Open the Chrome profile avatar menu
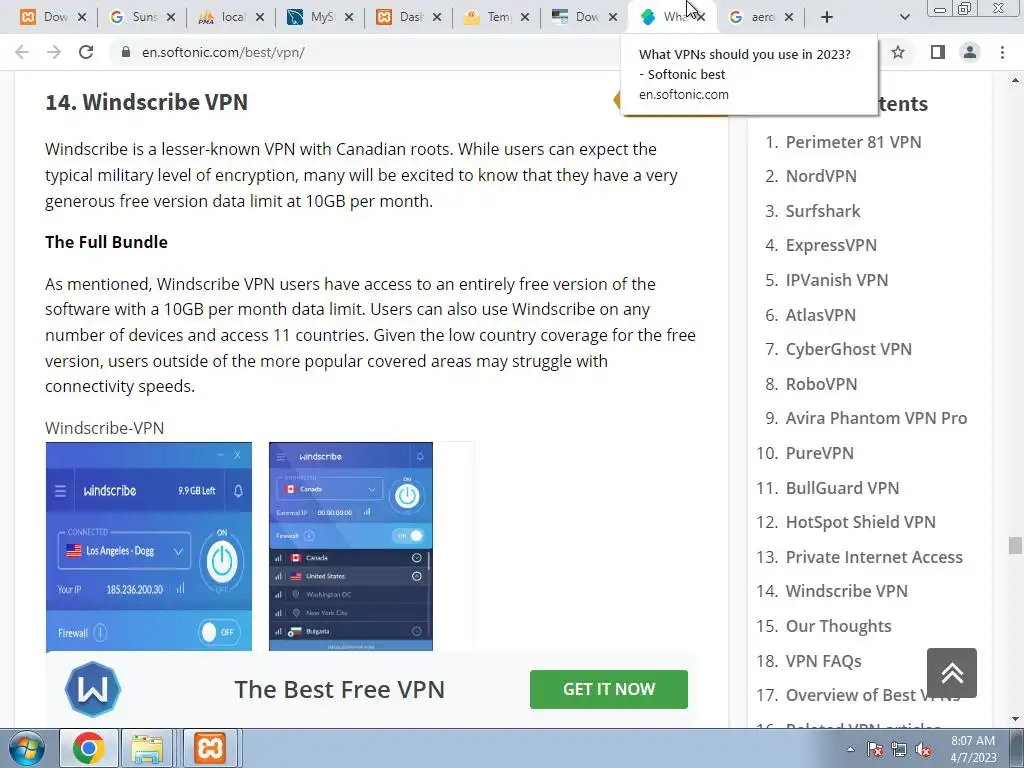 click(970, 52)
